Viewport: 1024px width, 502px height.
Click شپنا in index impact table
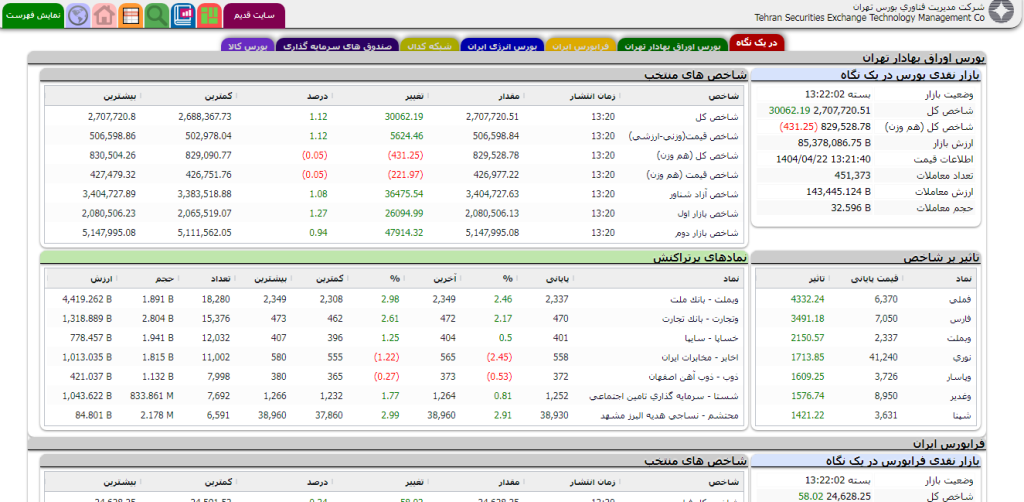click(964, 415)
